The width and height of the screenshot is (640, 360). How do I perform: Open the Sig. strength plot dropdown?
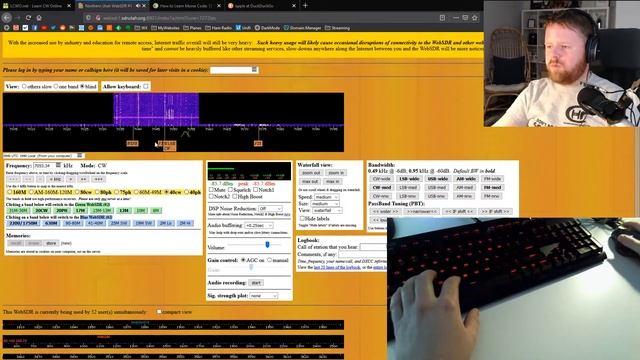[263, 296]
